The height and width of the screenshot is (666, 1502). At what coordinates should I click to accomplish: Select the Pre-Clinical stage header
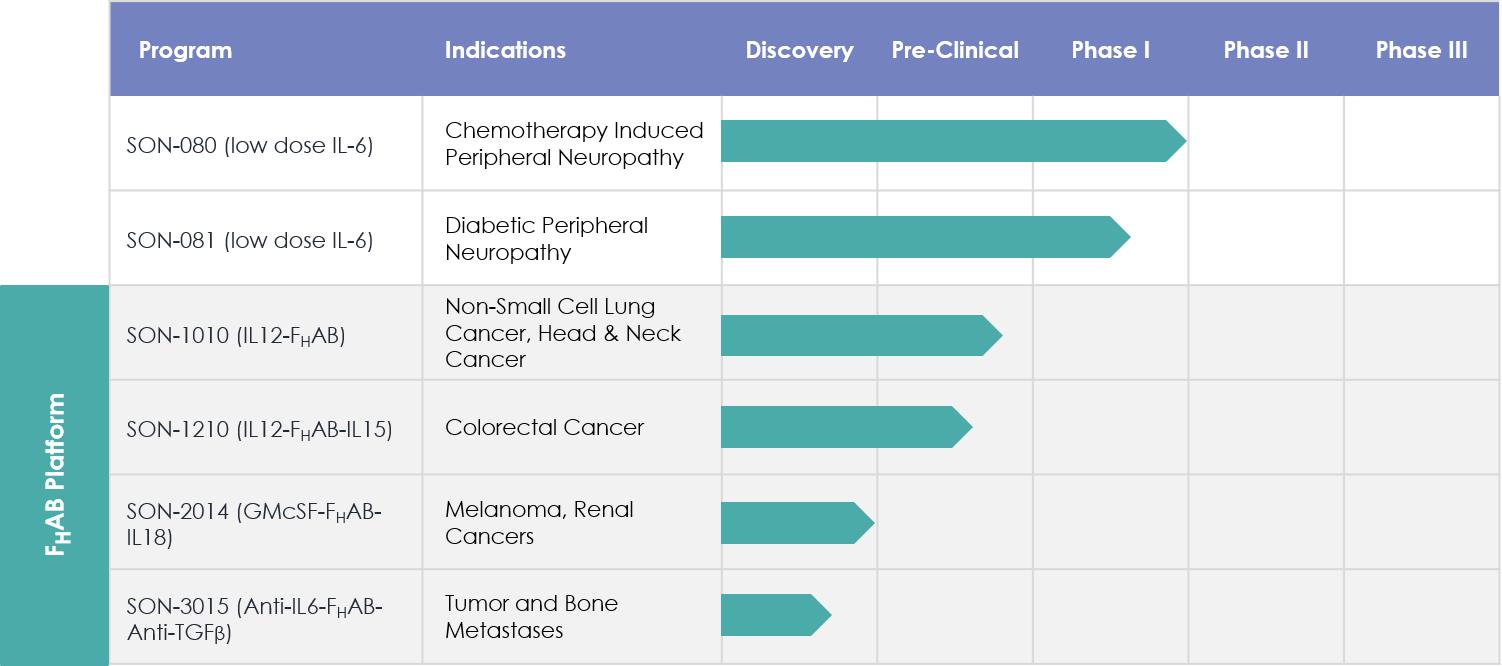(x=955, y=50)
